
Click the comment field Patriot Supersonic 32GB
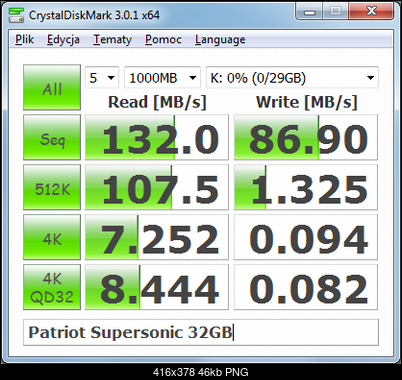[x=201, y=333]
